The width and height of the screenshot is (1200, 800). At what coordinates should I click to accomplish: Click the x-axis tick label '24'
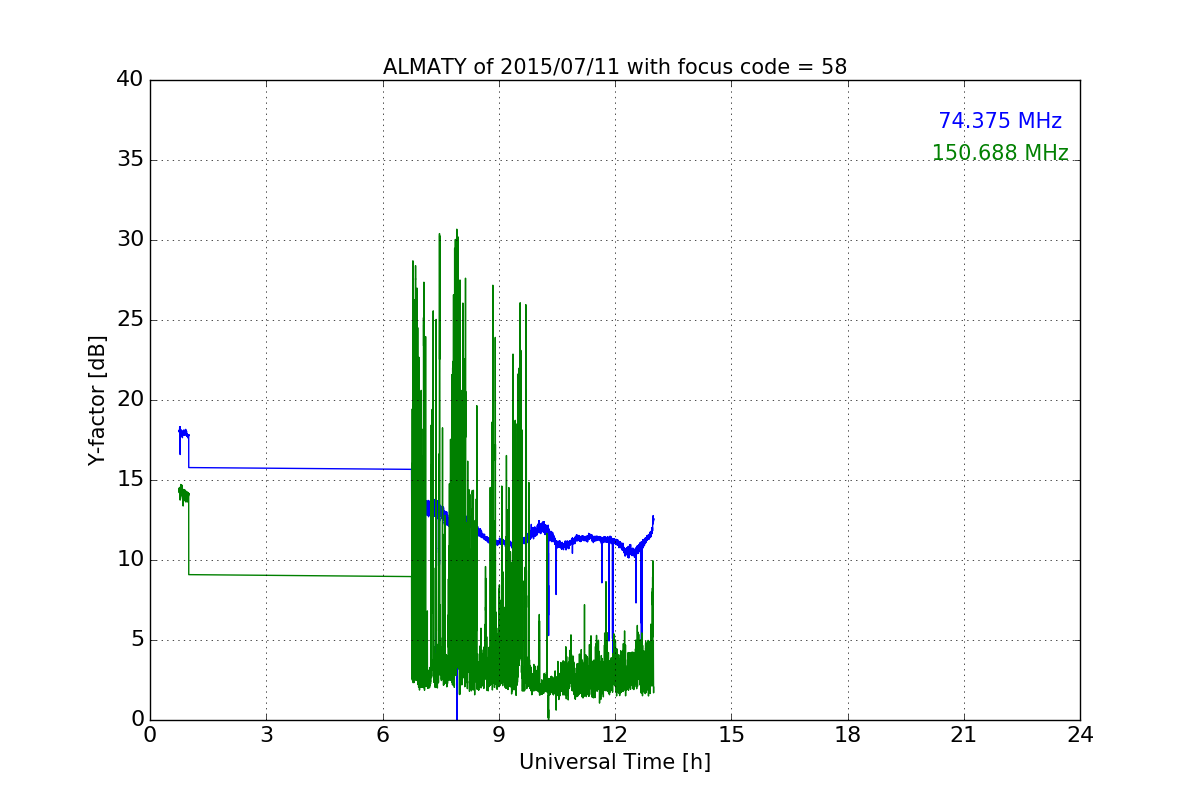tap(1080, 735)
